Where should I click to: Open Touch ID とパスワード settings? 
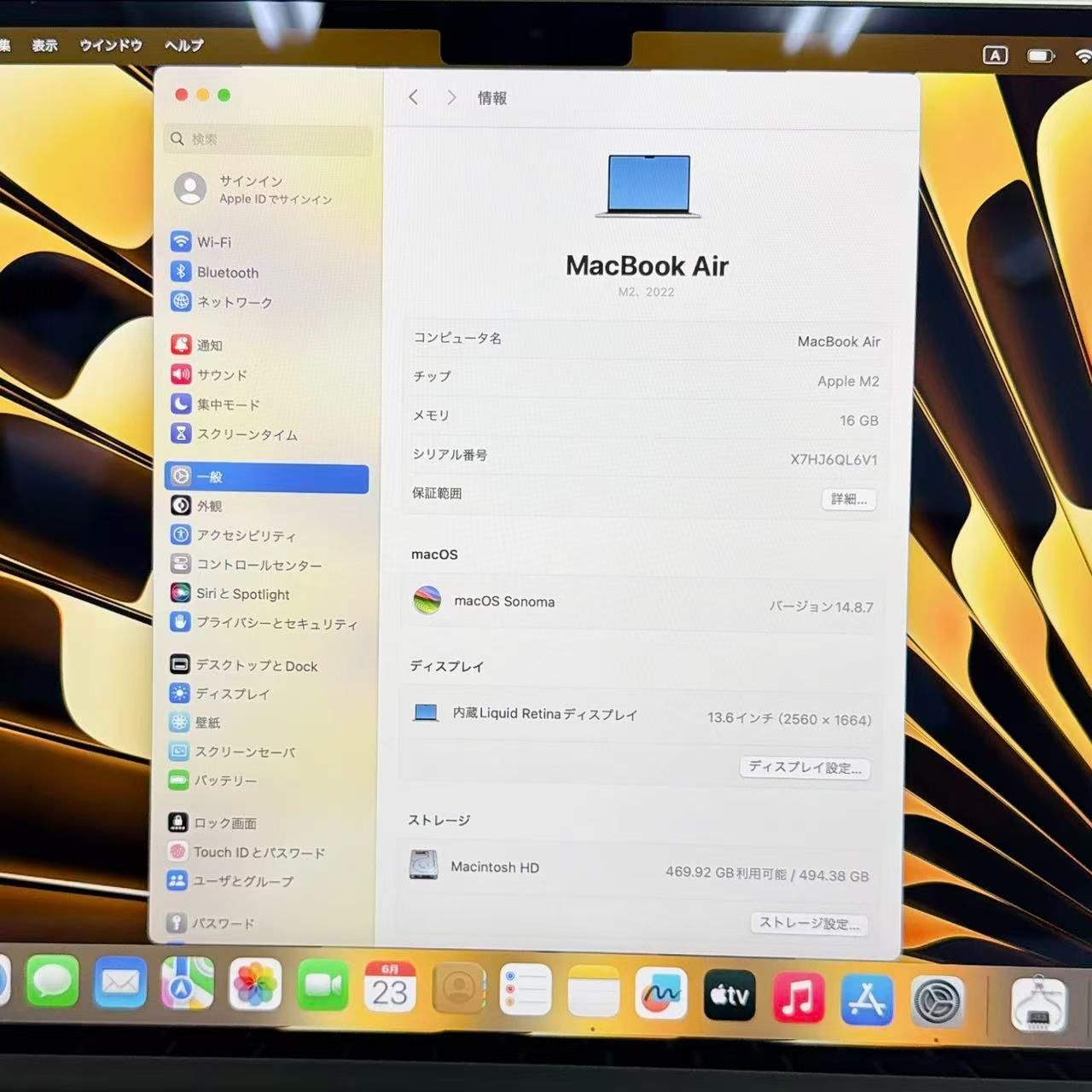click(247, 852)
